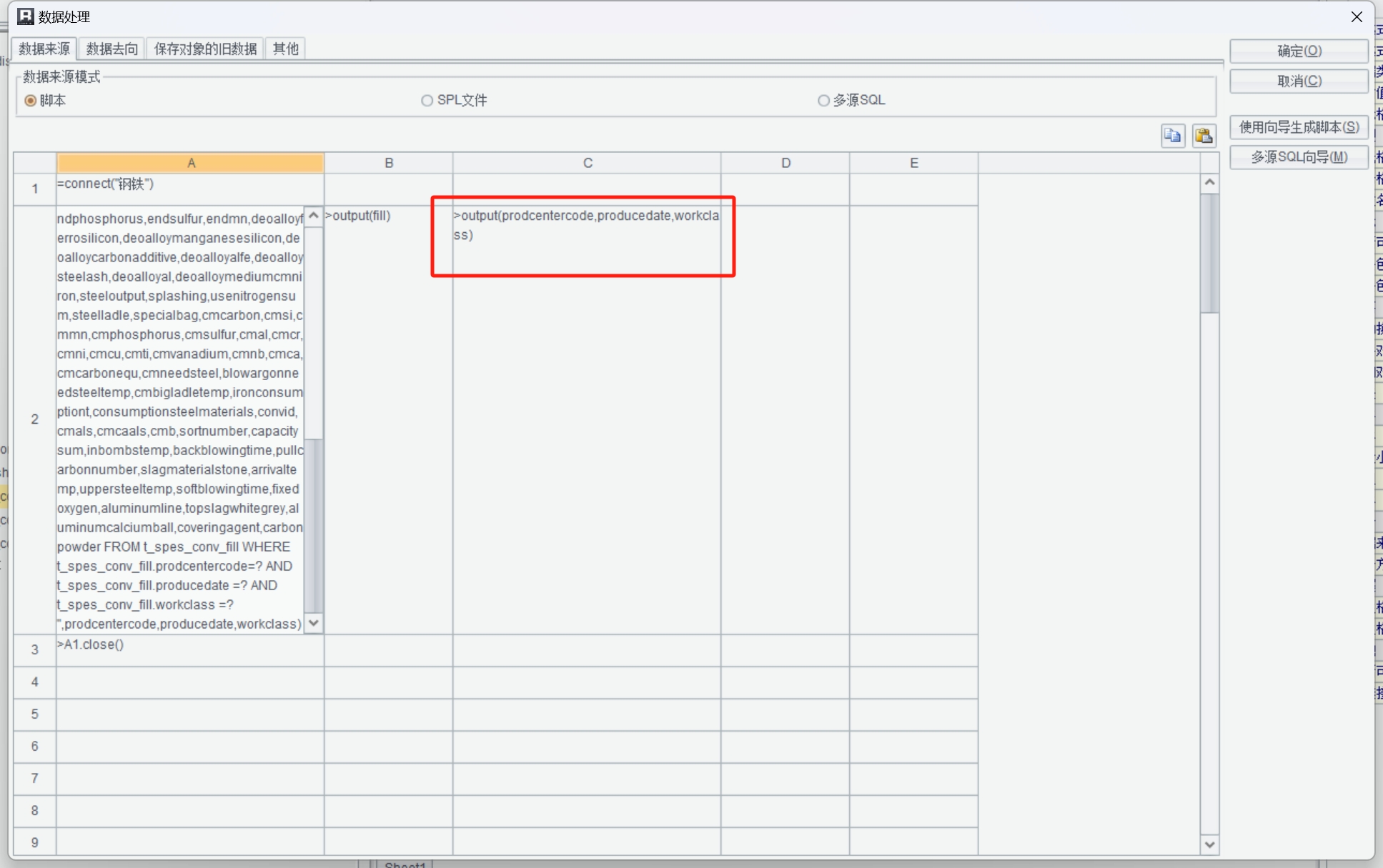Choose the SPL文件 source mode
Screen dimensions: 1383x868
pyautogui.click(x=427, y=101)
